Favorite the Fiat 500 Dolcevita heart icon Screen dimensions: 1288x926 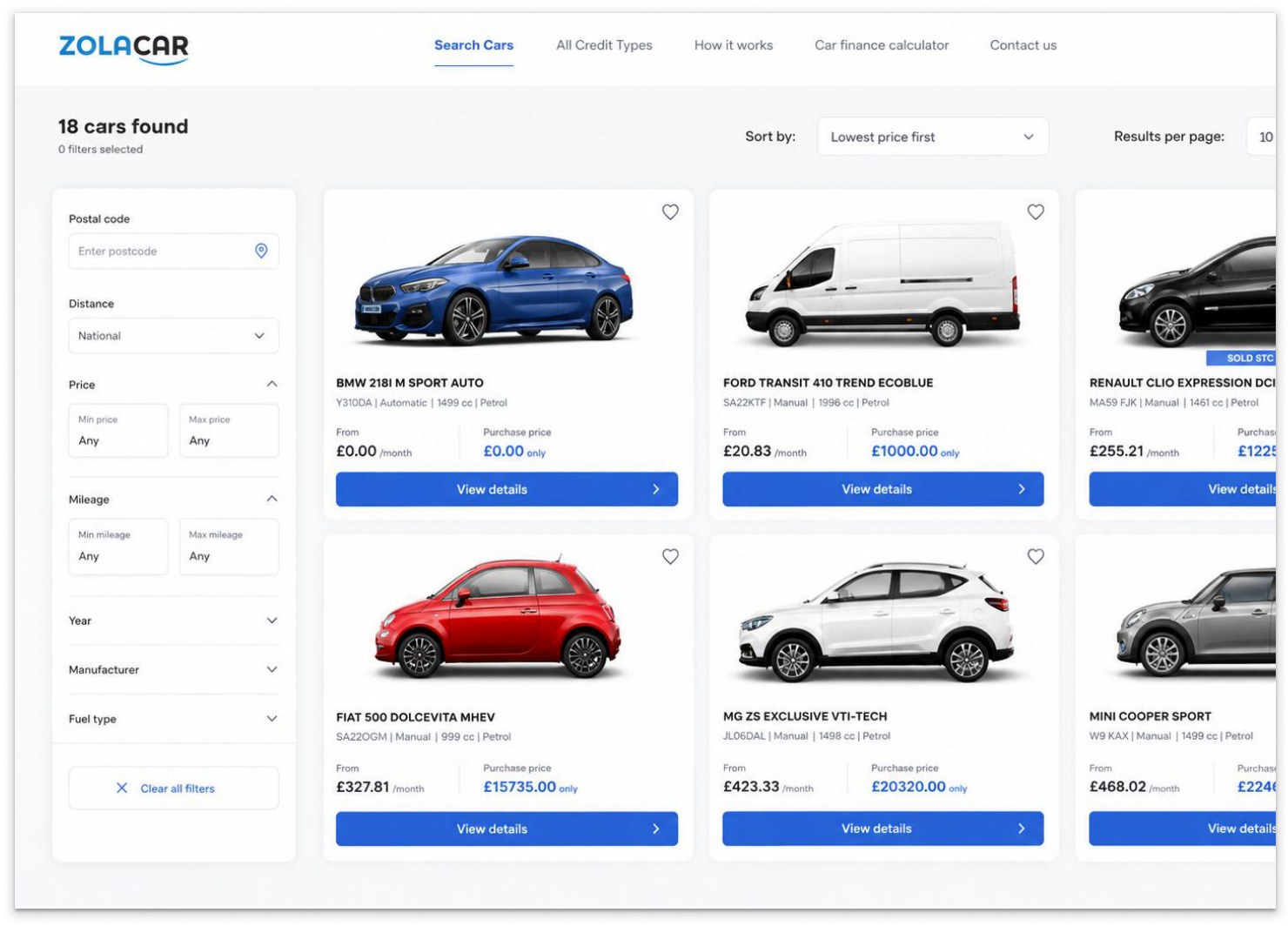[670, 556]
